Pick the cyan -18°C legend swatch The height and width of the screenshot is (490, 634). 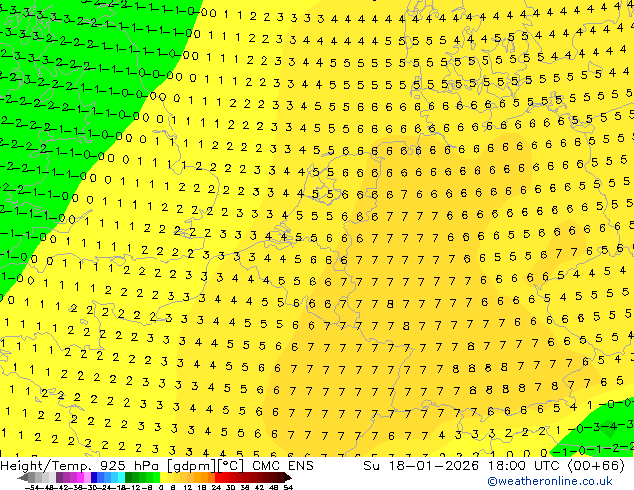pyautogui.click(x=121, y=478)
